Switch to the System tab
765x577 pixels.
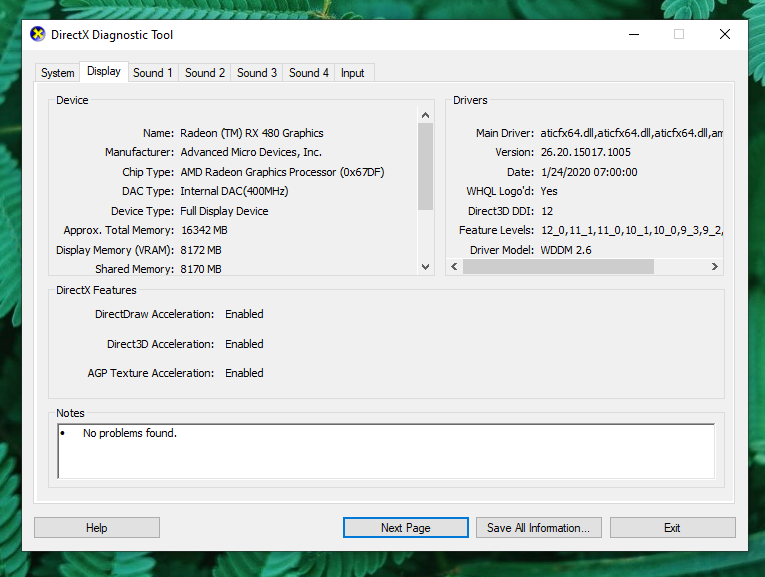[58, 73]
